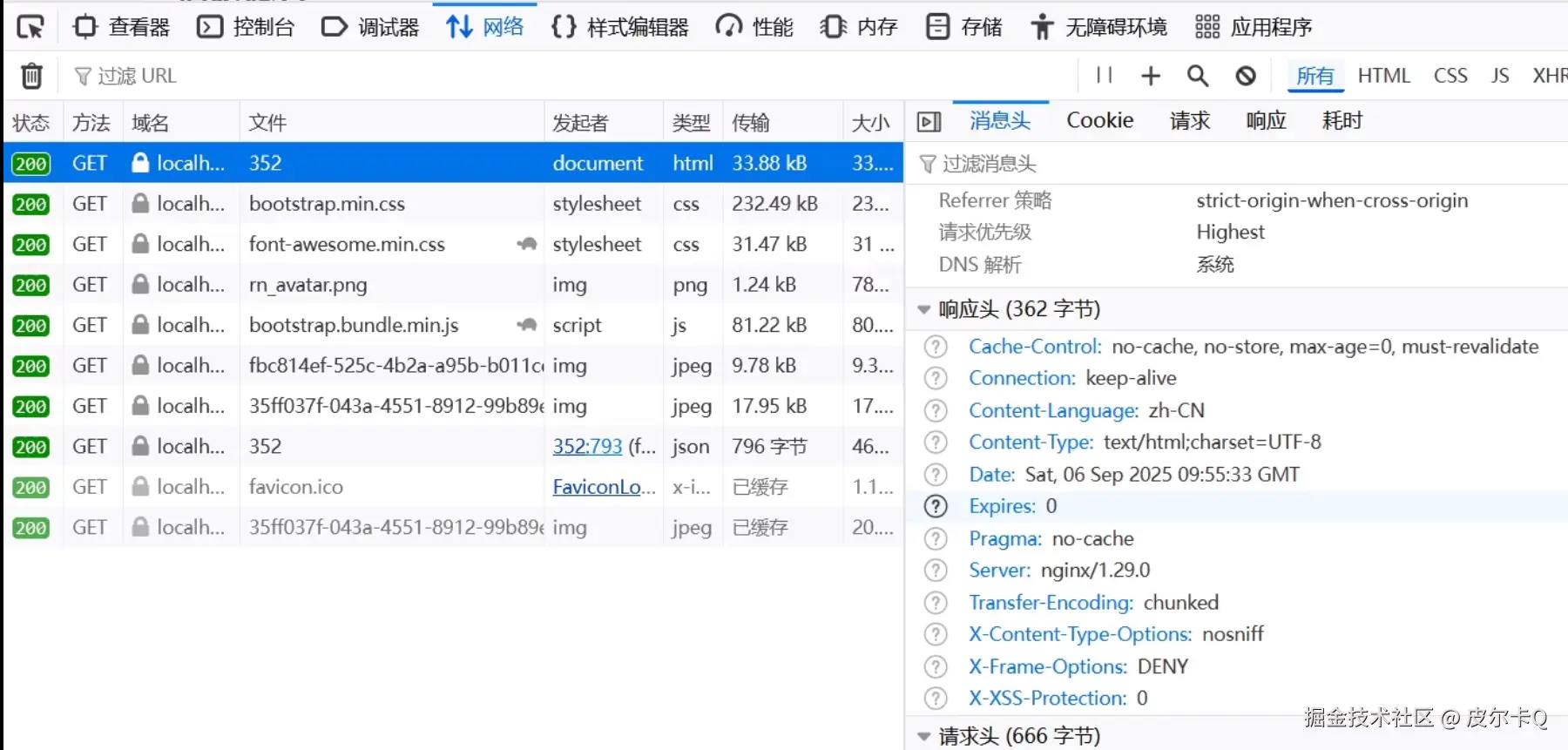Screen dimensions: 1568x750
Task: Open help for X-XSS-Protection header
Action: coord(936,699)
